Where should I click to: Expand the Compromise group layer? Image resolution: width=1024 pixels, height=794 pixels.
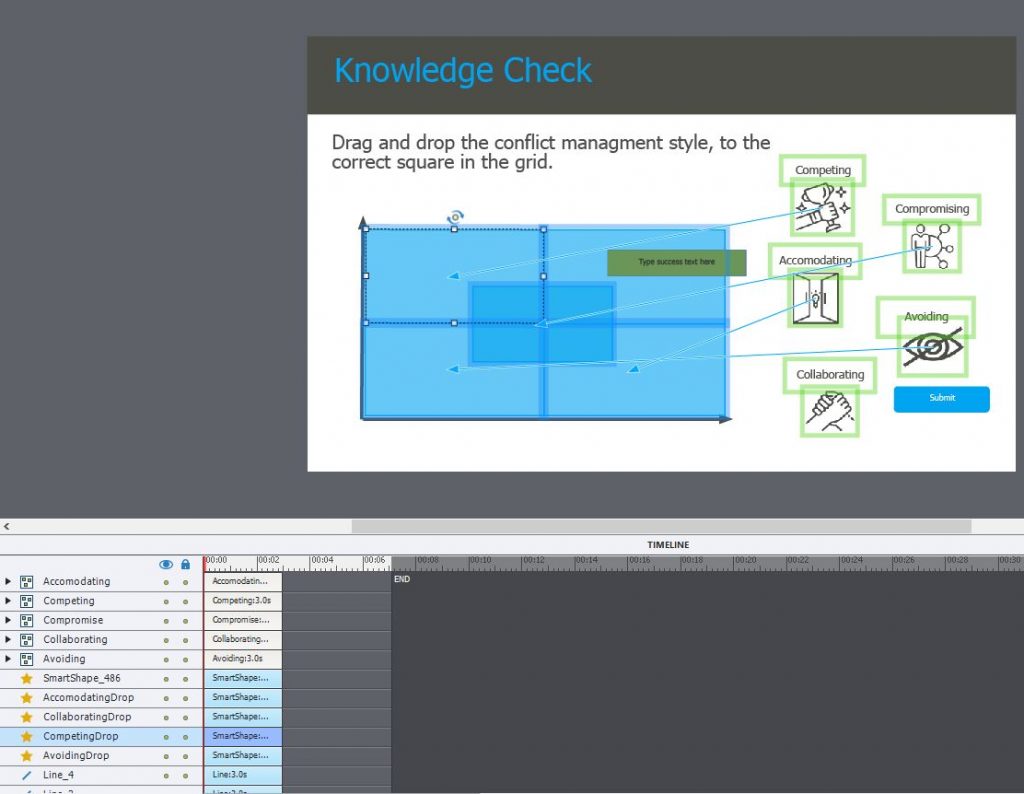[x=8, y=621]
